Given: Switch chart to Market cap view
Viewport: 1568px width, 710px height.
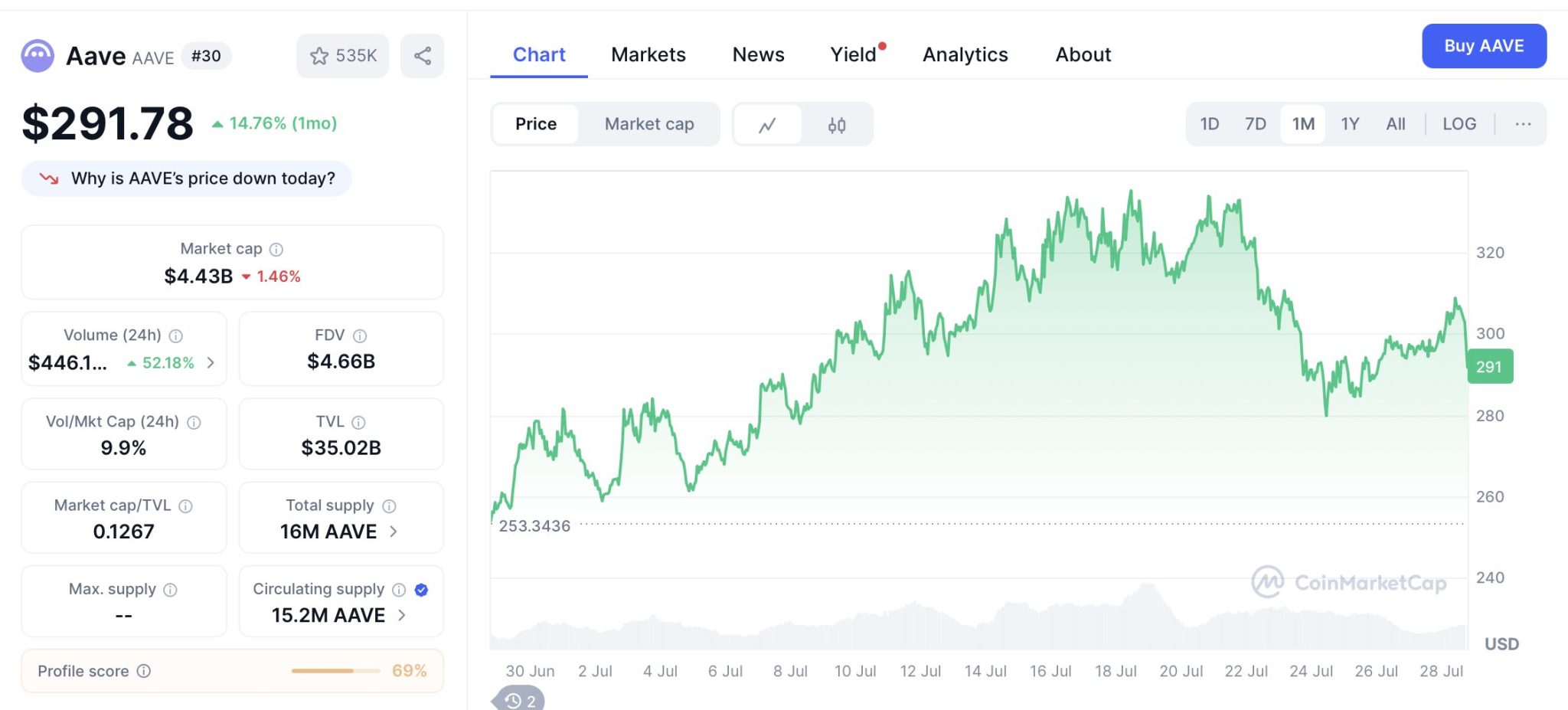Looking at the screenshot, I should pos(649,123).
